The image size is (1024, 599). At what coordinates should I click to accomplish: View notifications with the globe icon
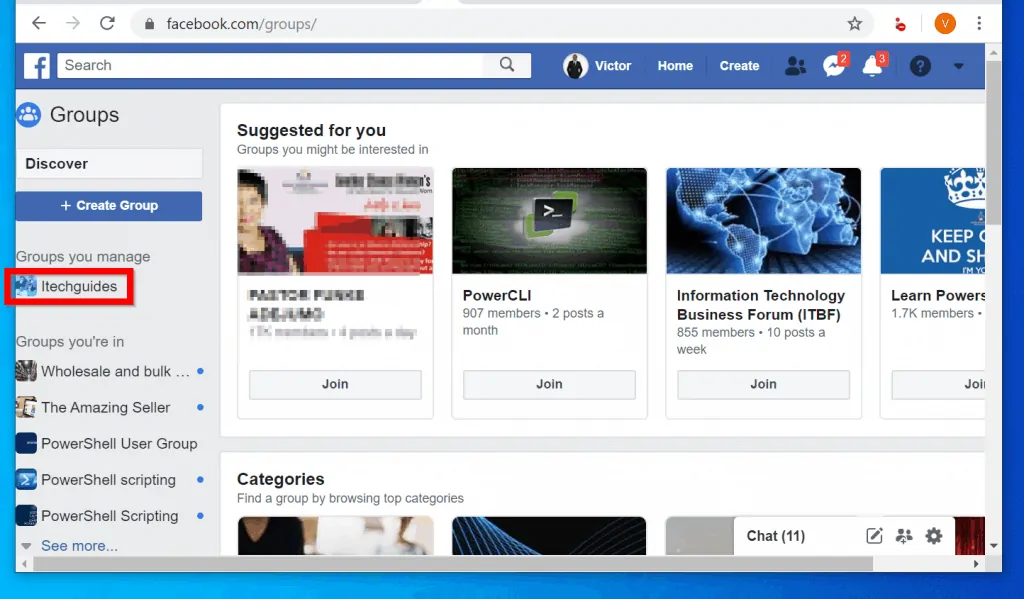click(872, 65)
